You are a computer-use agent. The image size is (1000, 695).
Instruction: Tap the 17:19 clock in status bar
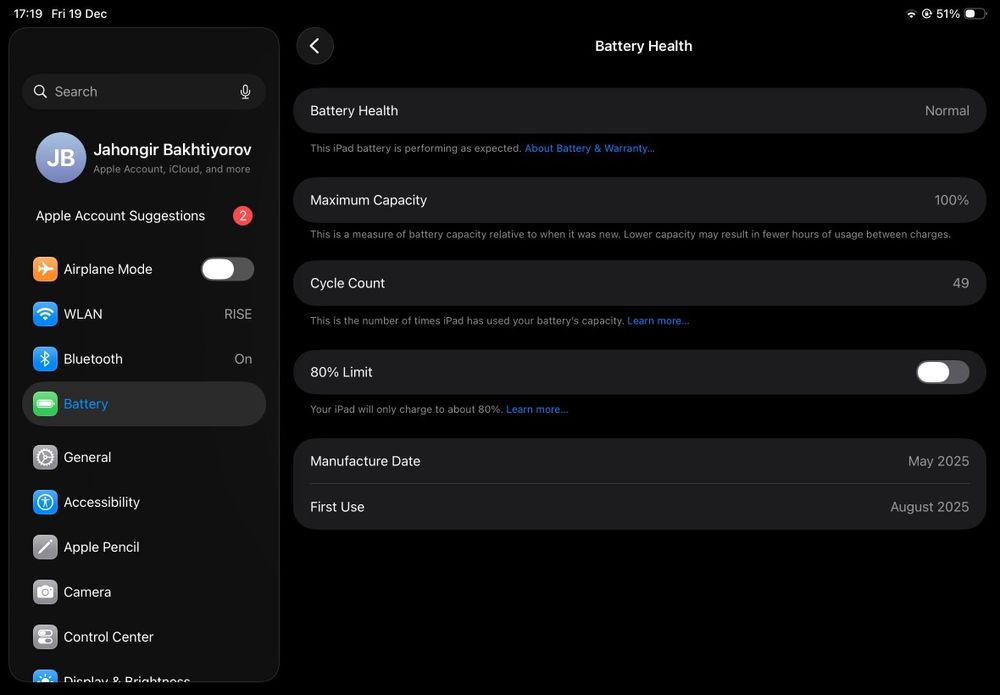pyautogui.click(x=28, y=13)
